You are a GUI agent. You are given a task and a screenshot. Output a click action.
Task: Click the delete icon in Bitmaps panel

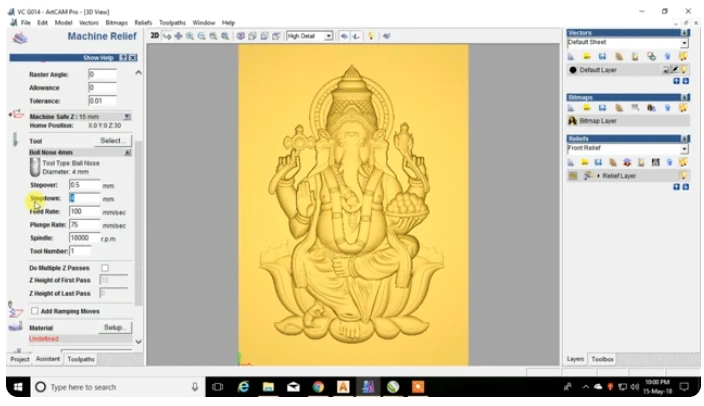(x=667, y=107)
